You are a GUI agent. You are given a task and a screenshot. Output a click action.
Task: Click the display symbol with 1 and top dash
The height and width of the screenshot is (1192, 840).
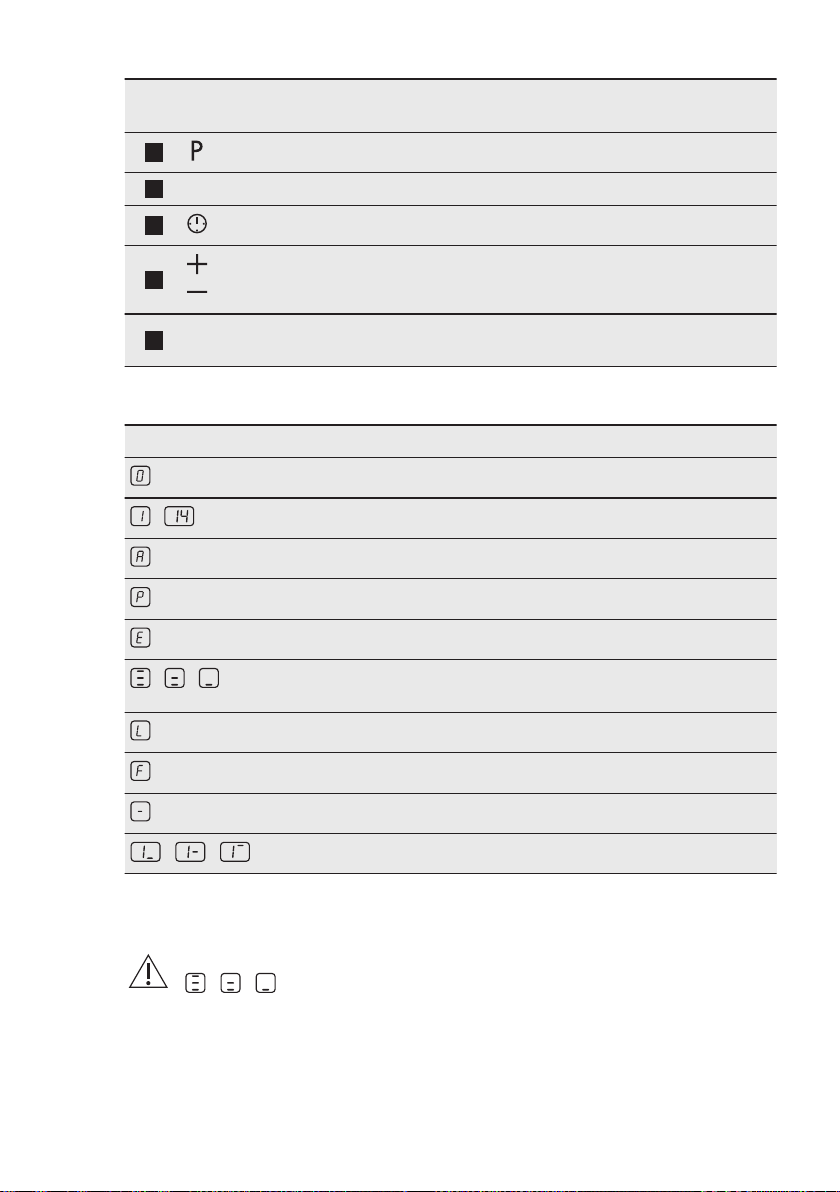click(x=235, y=853)
